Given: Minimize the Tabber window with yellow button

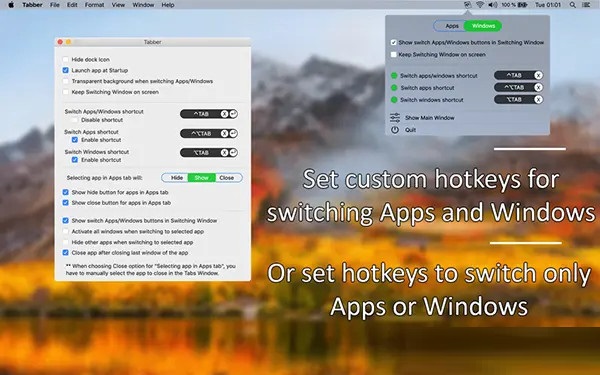Looking at the screenshot, I should pyautogui.click(x=68, y=42).
